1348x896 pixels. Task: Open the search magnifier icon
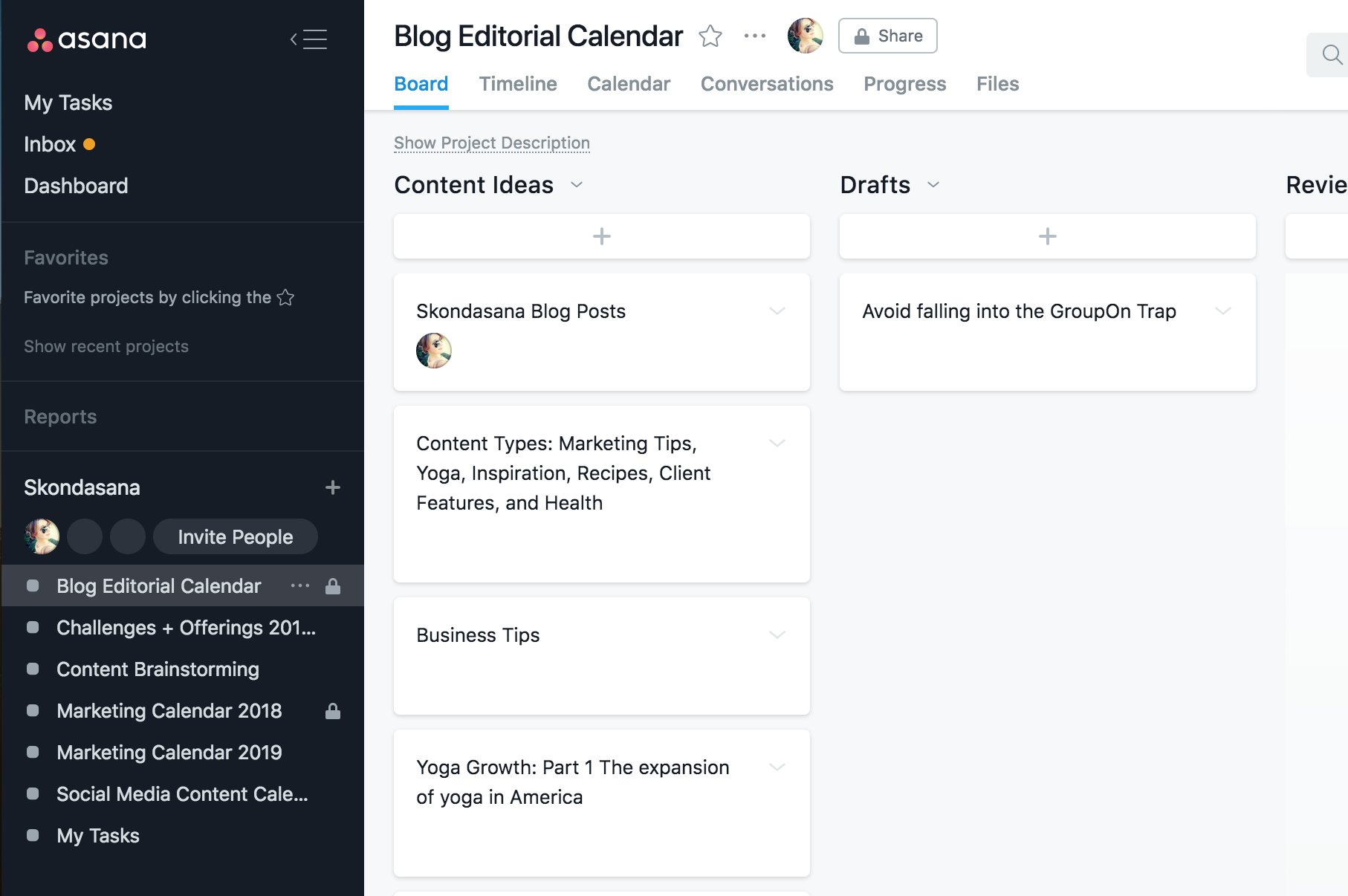click(x=1332, y=54)
